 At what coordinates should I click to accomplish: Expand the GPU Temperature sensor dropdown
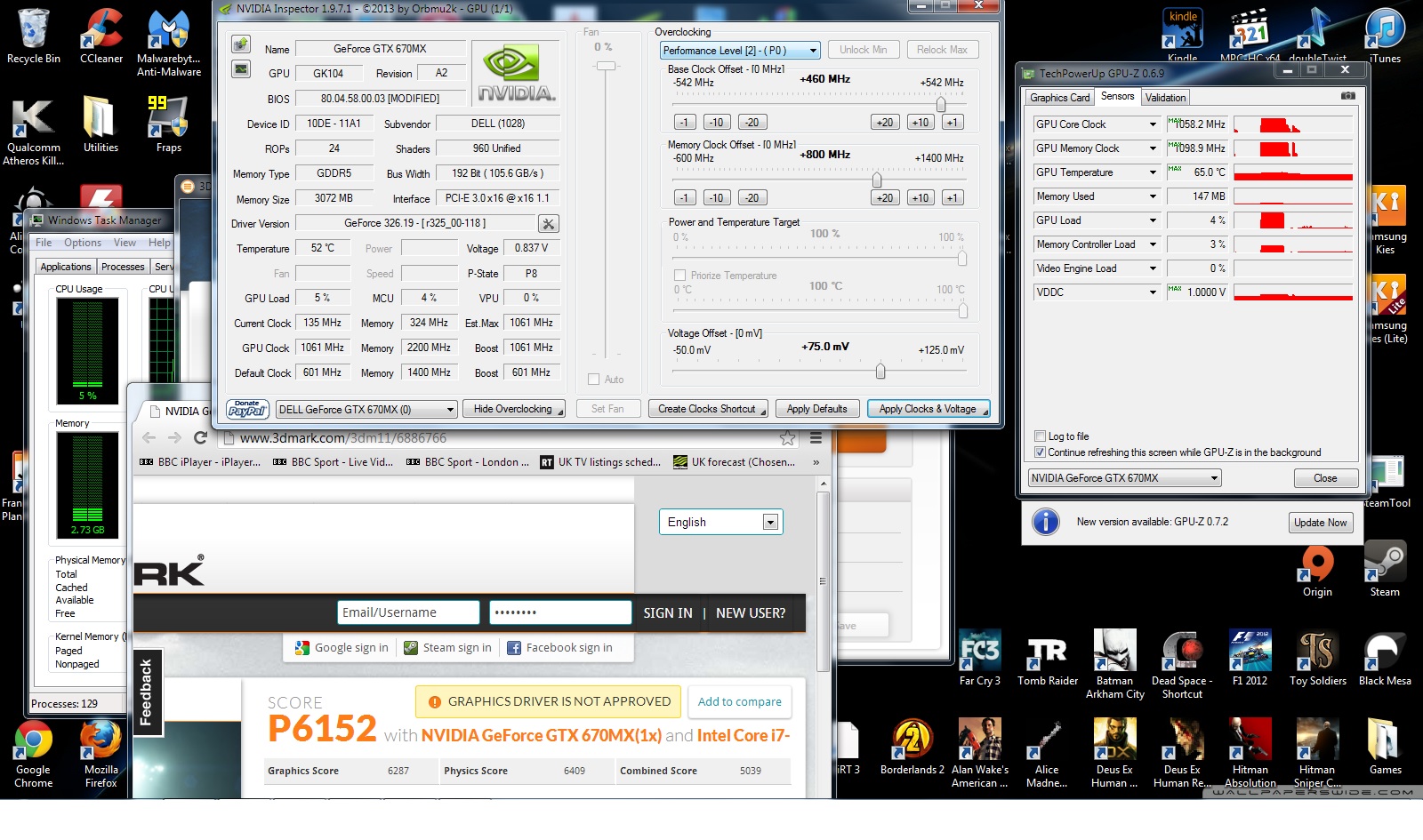point(1154,172)
